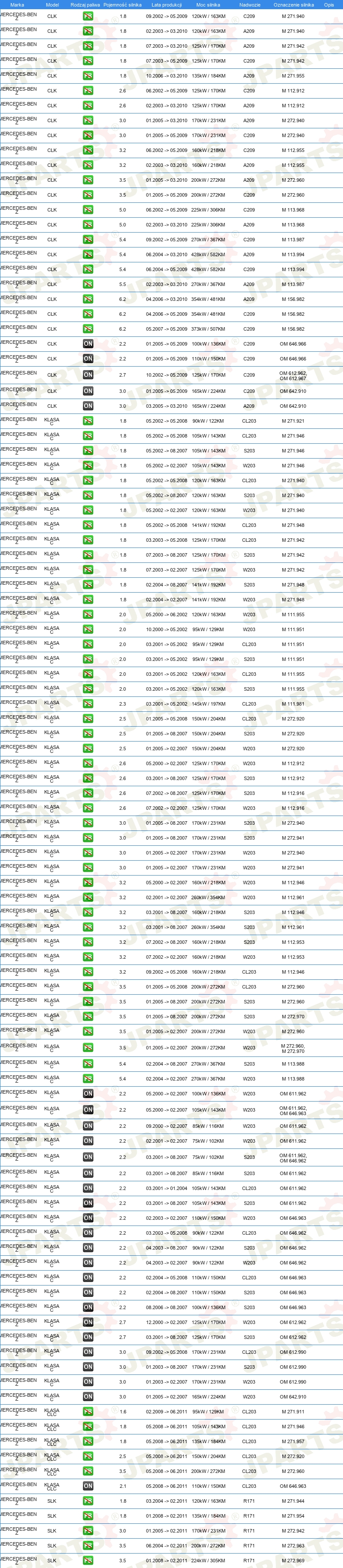Select engine code M 272.969
The height and width of the screenshot is (1568, 343).
click(x=293, y=1561)
